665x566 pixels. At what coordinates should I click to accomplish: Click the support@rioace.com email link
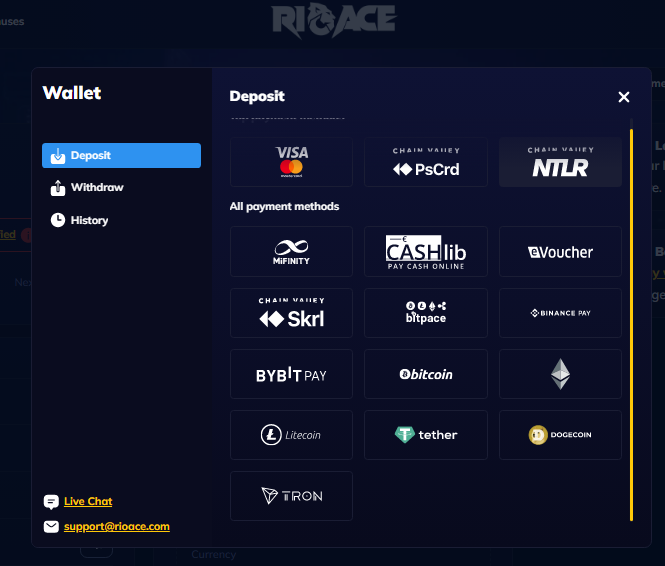point(116,526)
